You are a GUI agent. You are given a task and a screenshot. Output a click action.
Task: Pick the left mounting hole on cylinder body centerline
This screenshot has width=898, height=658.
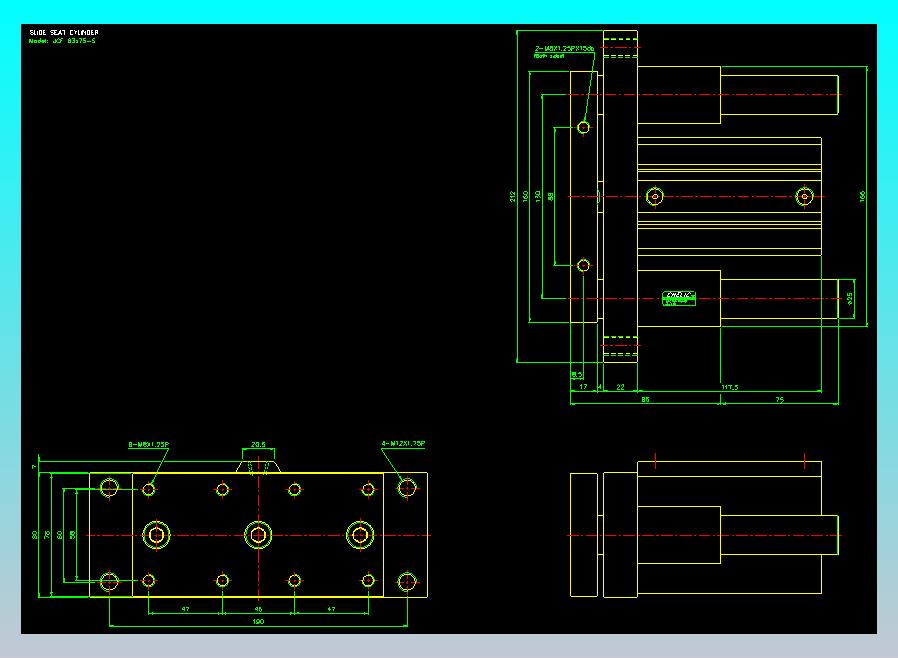point(655,196)
